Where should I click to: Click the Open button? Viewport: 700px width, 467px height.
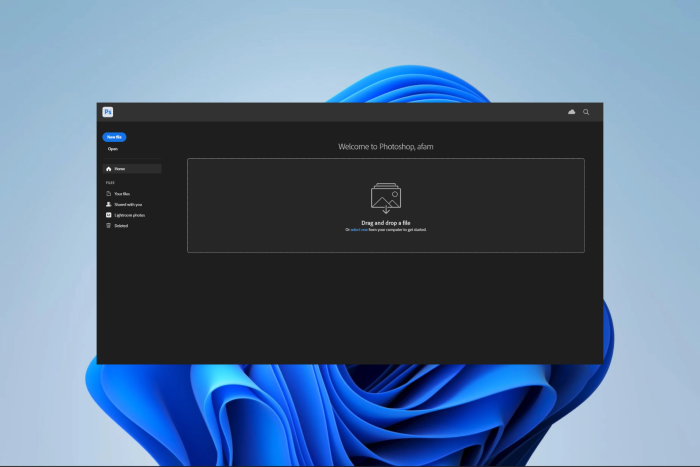point(112,149)
